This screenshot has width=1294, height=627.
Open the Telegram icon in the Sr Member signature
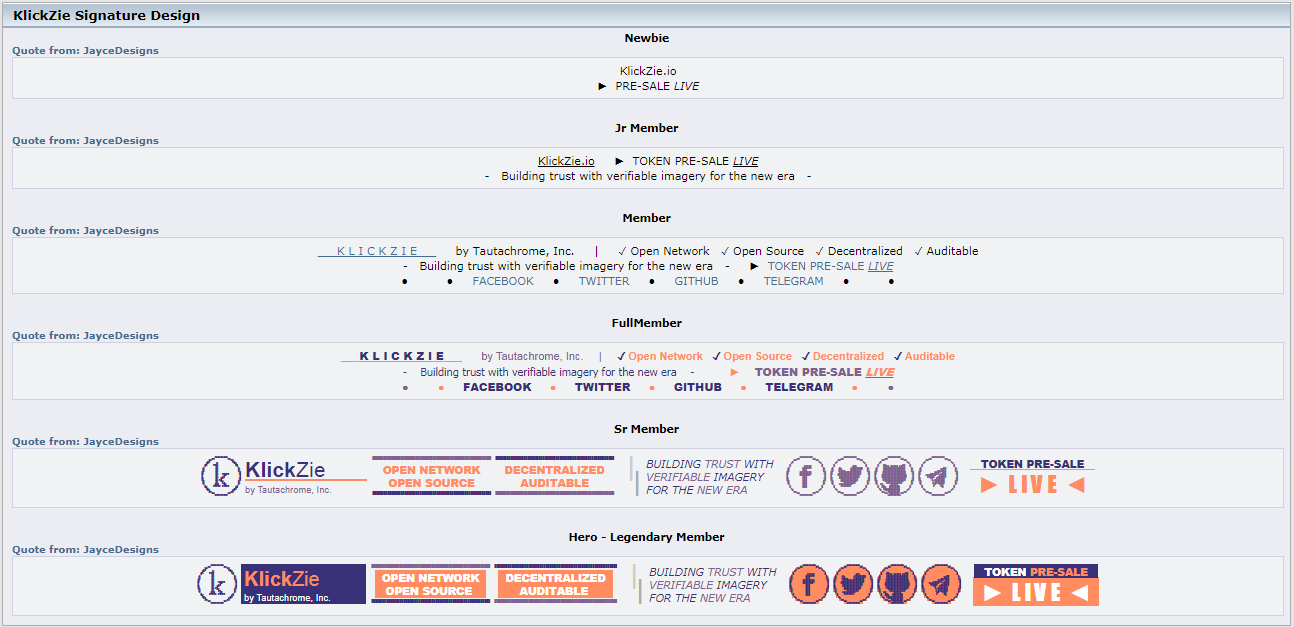tap(938, 476)
